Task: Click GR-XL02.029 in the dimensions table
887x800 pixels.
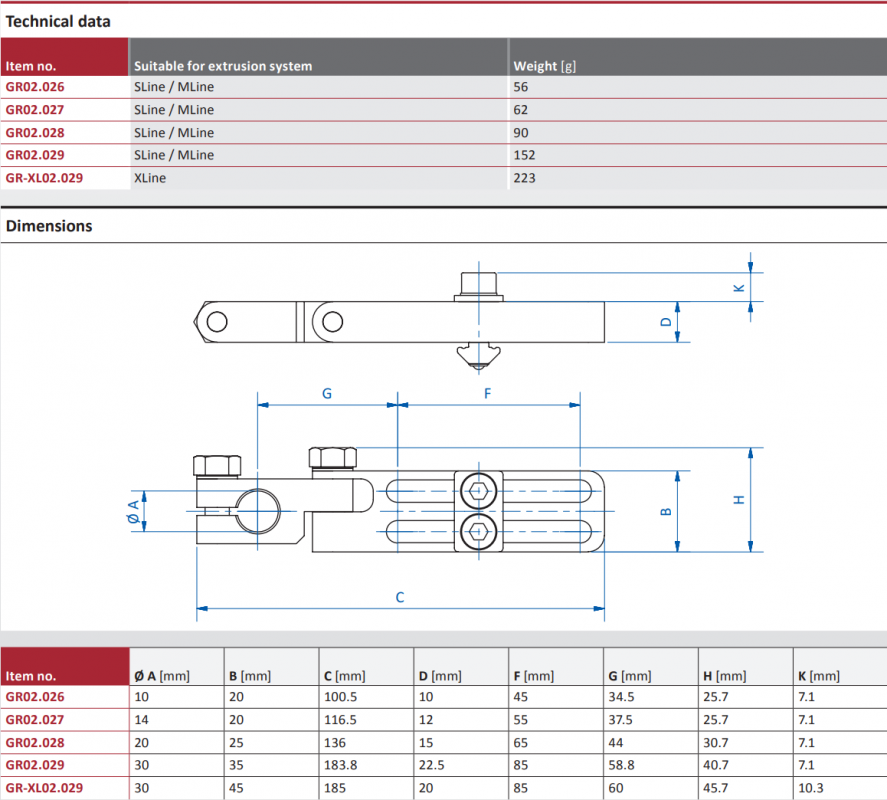Action: coord(44,788)
